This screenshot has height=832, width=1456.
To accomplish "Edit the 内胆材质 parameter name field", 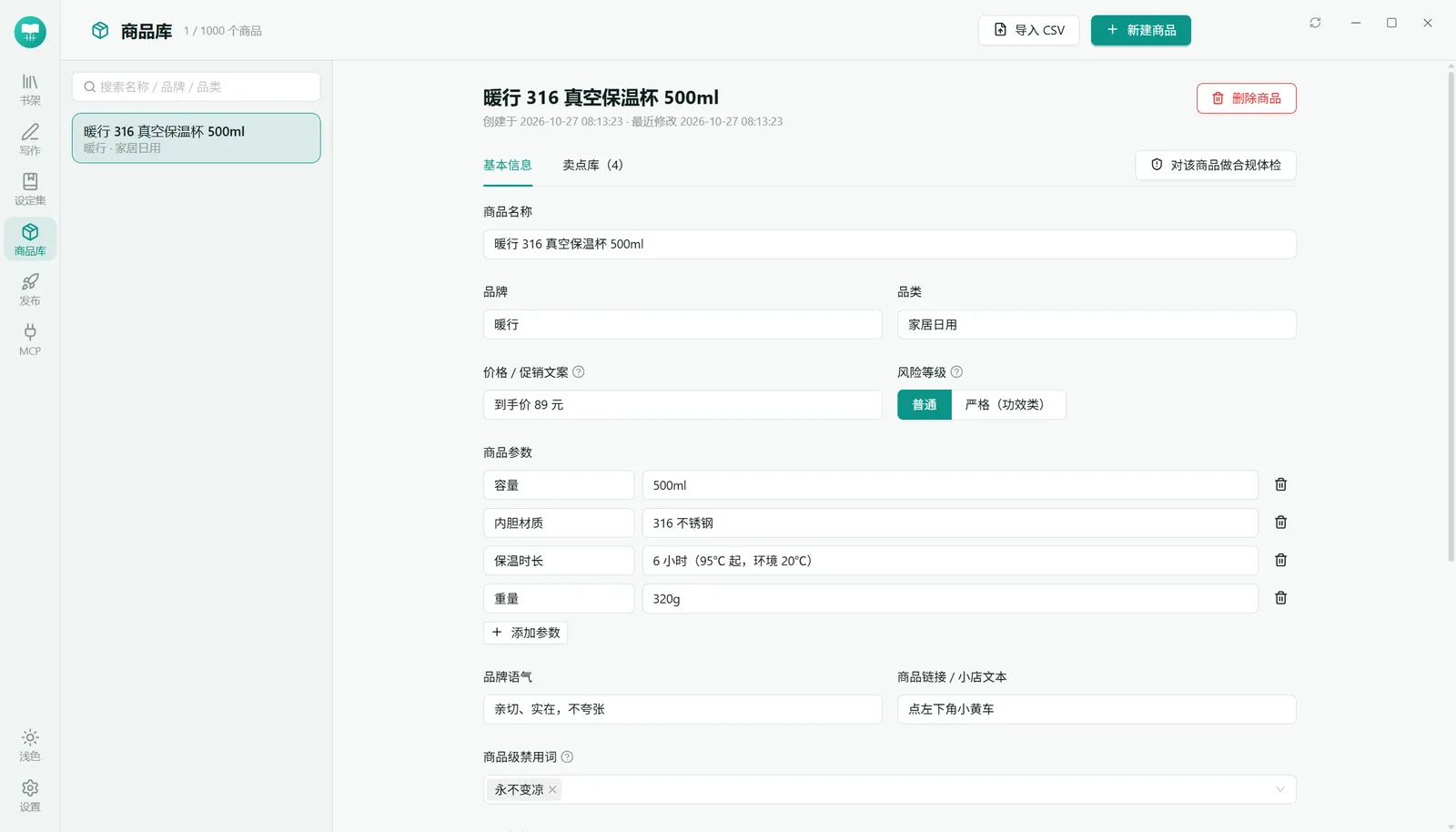I will [559, 523].
